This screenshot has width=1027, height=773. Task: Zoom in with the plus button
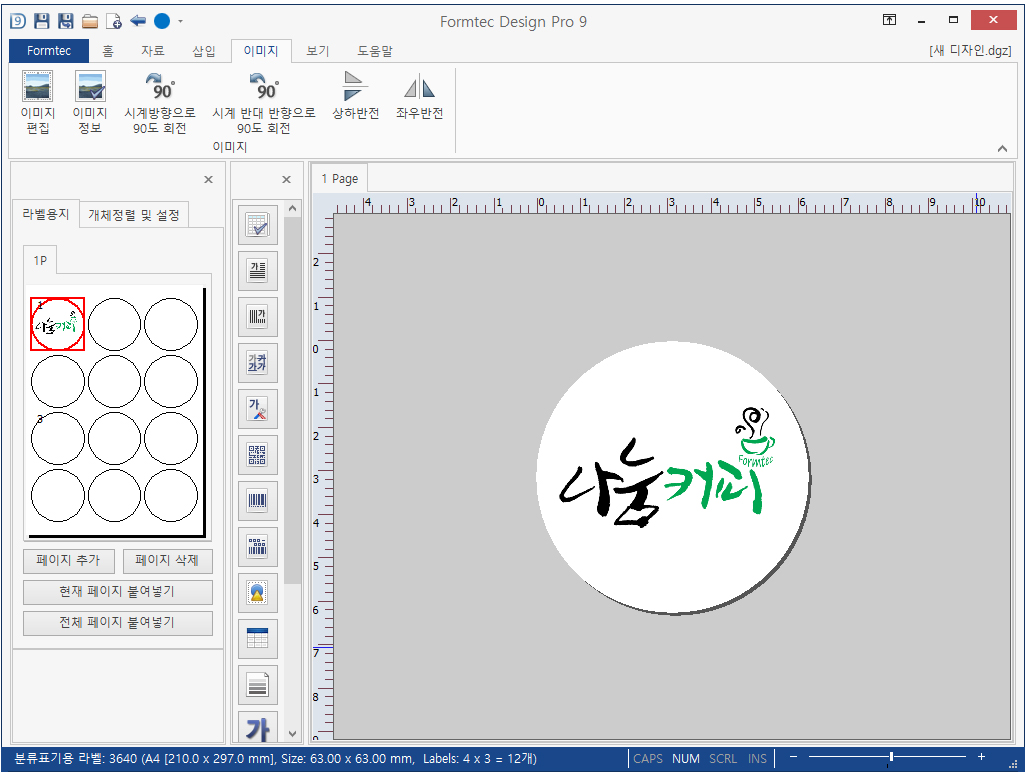click(981, 757)
